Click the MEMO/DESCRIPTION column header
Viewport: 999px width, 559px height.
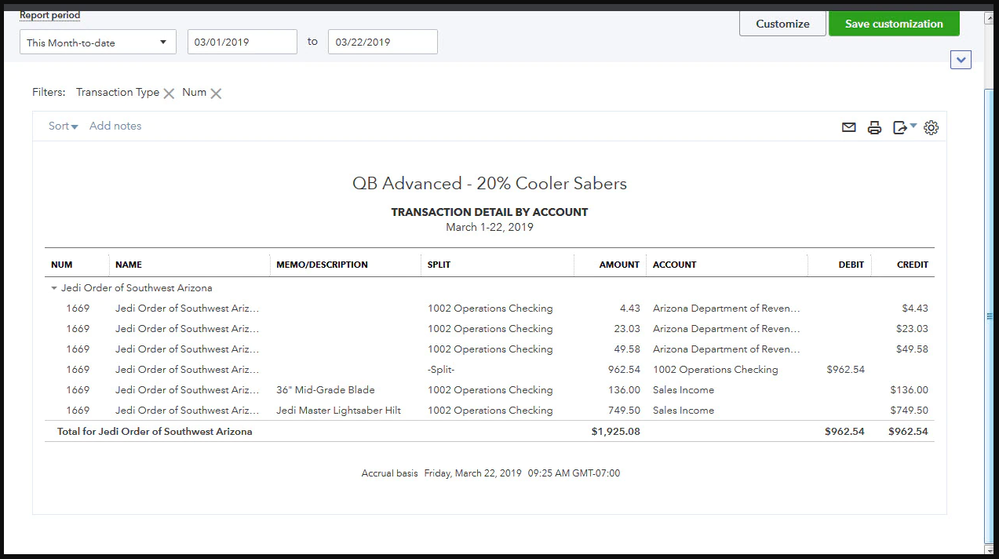coord(321,265)
